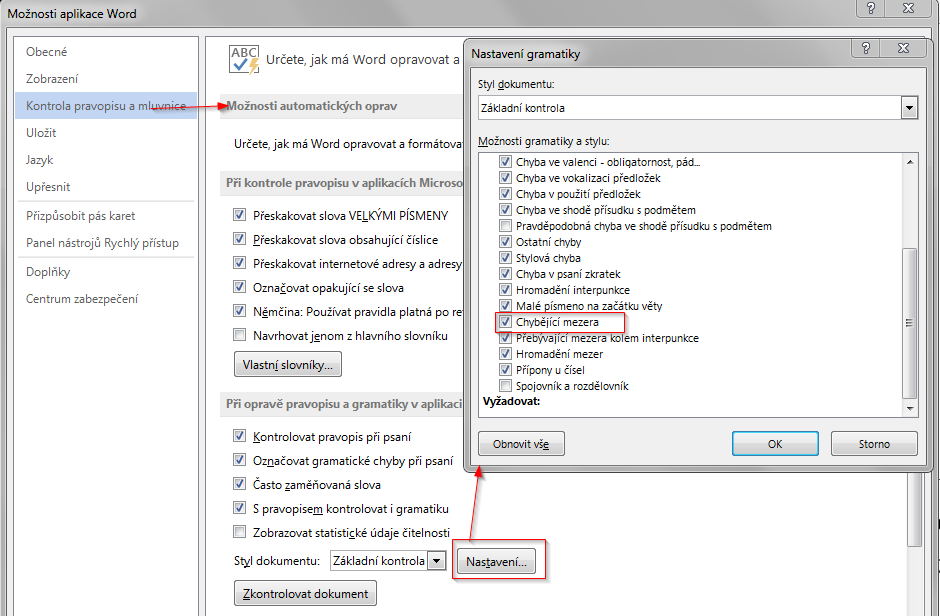Toggle 'Stylová chyba' checkbox
This screenshot has height=616, width=940.
coord(505,258)
